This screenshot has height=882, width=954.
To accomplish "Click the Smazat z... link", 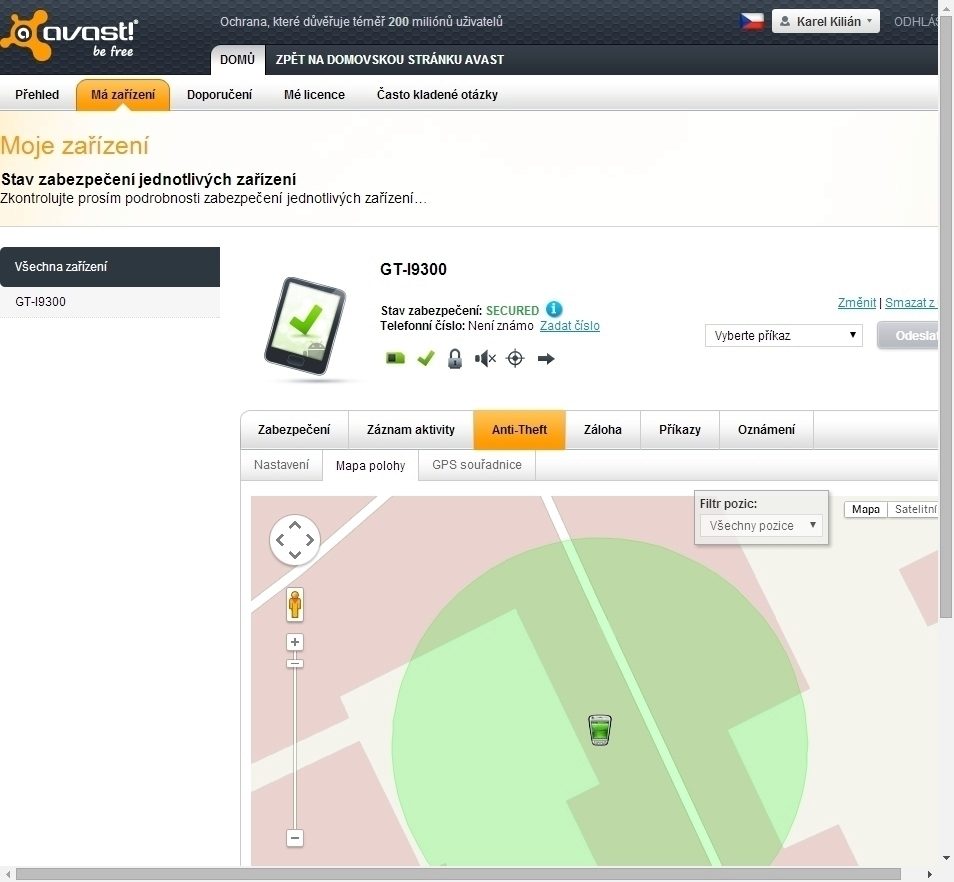I will coord(911,302).
